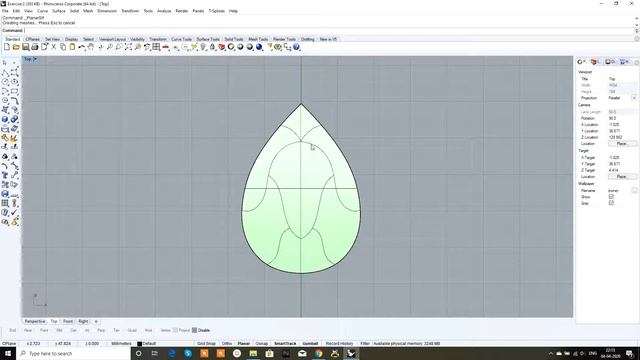Click the padlock Lock objects icon

click(212, 47)
